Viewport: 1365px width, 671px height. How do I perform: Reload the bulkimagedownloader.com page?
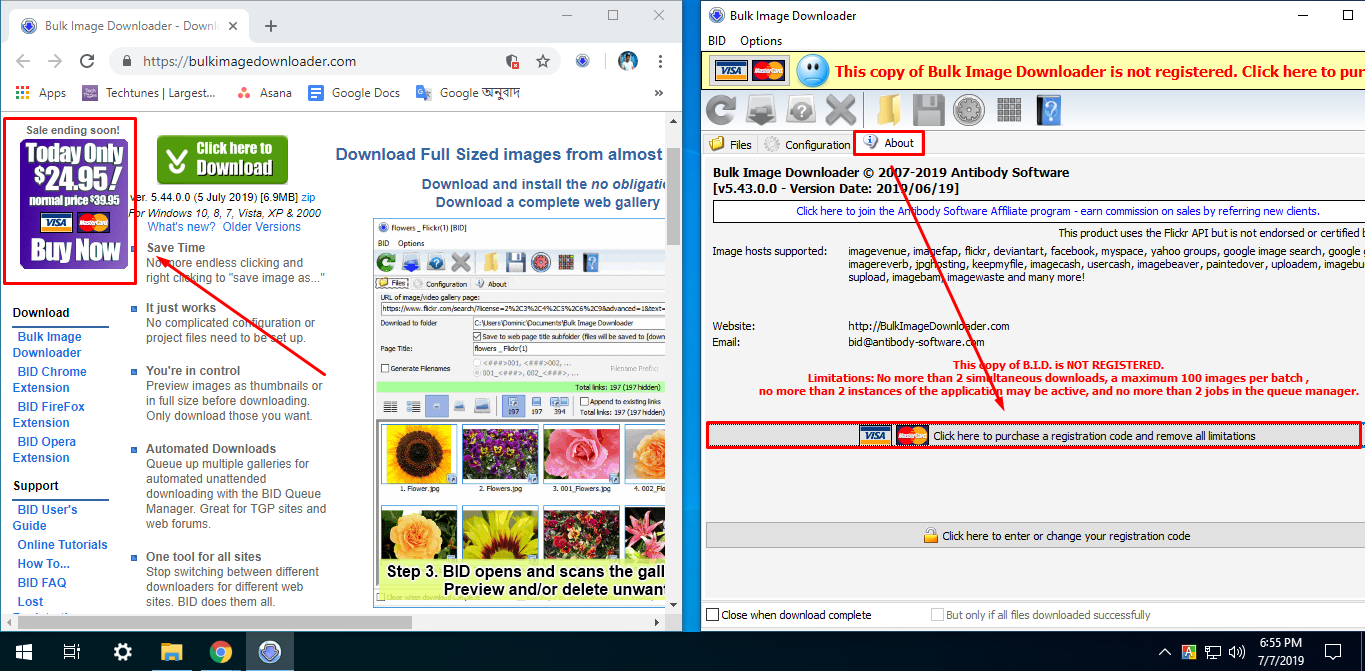88,61
